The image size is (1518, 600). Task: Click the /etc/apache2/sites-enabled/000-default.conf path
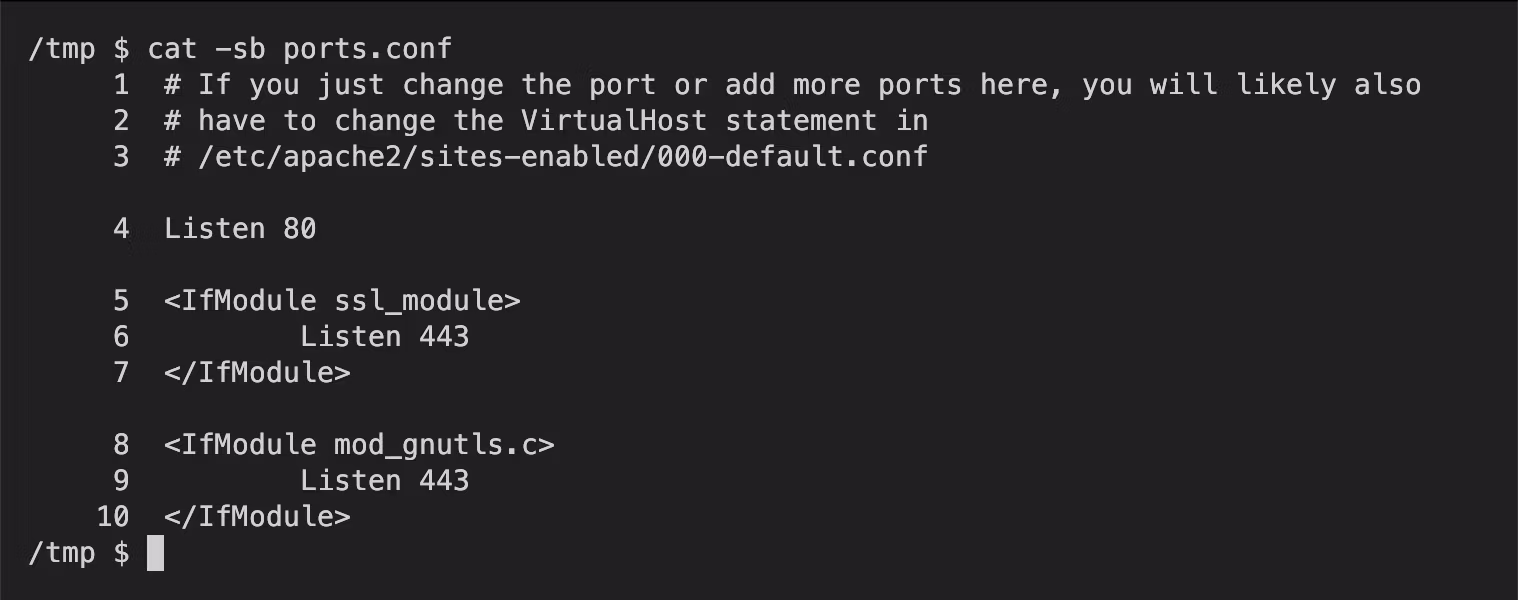[562, 157]
